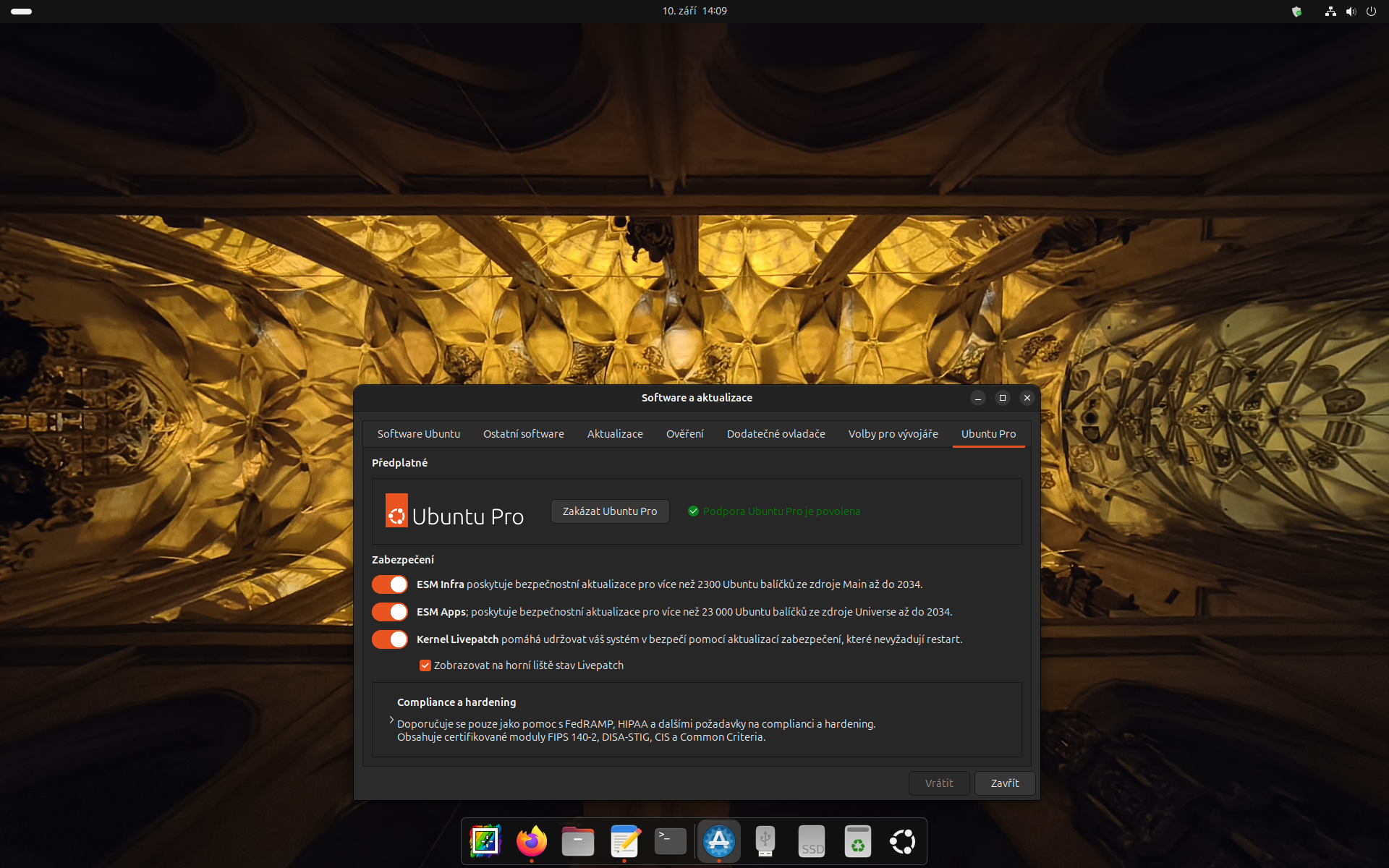The height and width of the screenshot is (868, 1389).
Task: Open the Firefox browser from the dock
Action: tap(532, 841)
